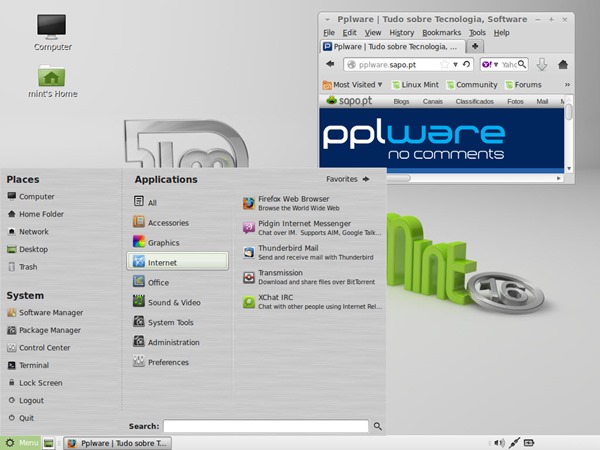Launch Pidgin Internet Messenger
Screen dimensions: 600x450
(x=312, y=228)
